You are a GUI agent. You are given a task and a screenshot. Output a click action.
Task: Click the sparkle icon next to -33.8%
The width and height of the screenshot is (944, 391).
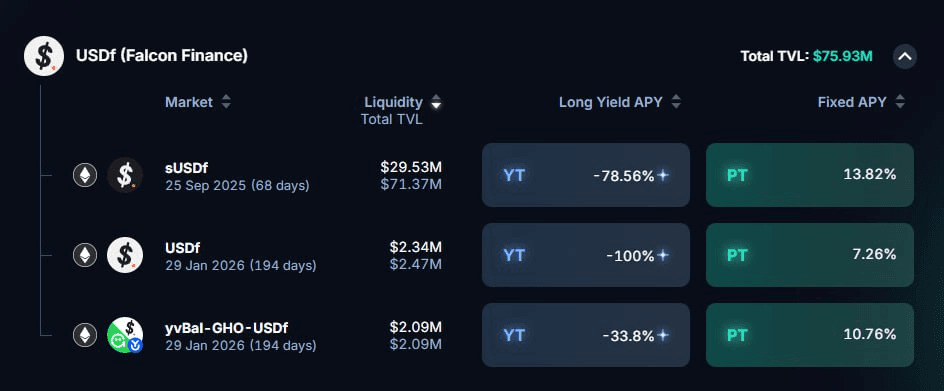tap(663, 335)
